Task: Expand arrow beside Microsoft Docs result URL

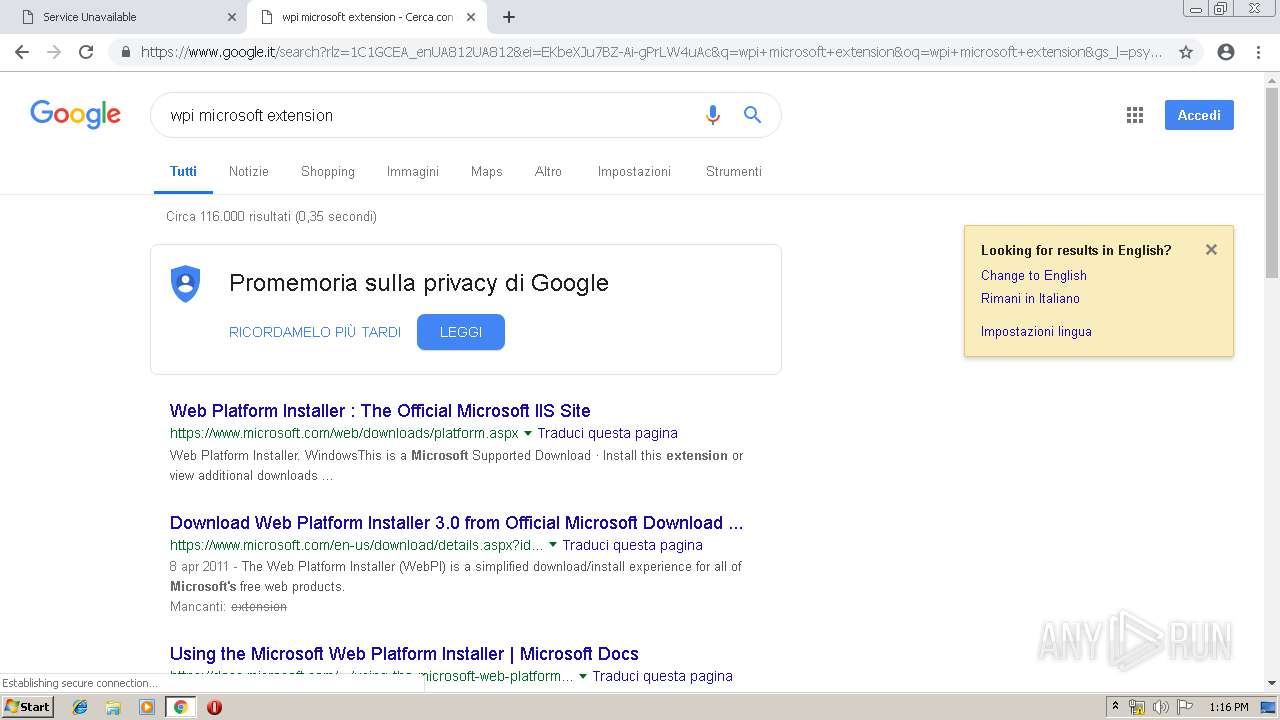Action: tap(583, 677)
